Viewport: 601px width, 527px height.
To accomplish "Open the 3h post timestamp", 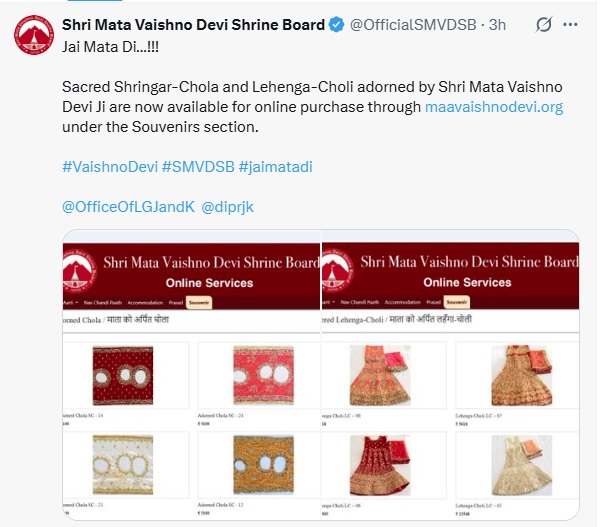I will (x=498, y=25).
